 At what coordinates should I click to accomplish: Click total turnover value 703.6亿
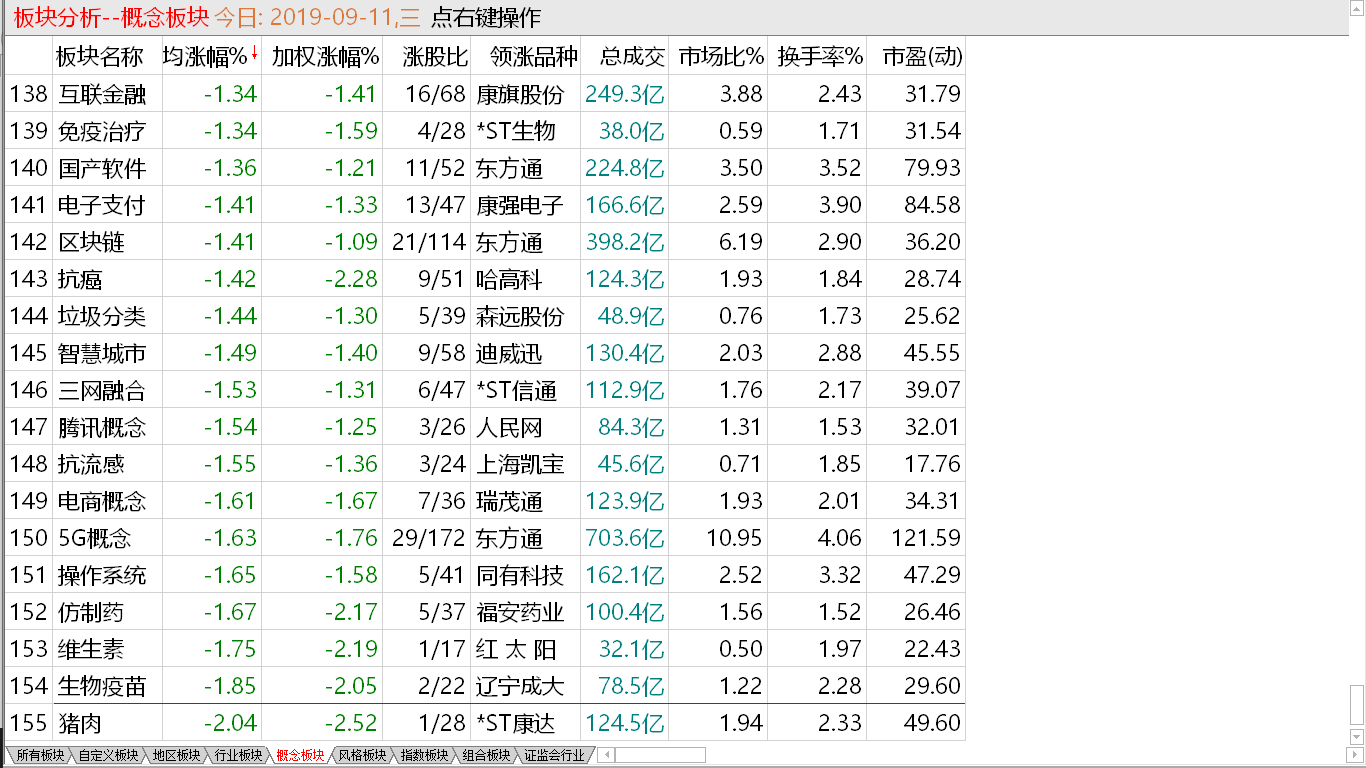[625, 538]
